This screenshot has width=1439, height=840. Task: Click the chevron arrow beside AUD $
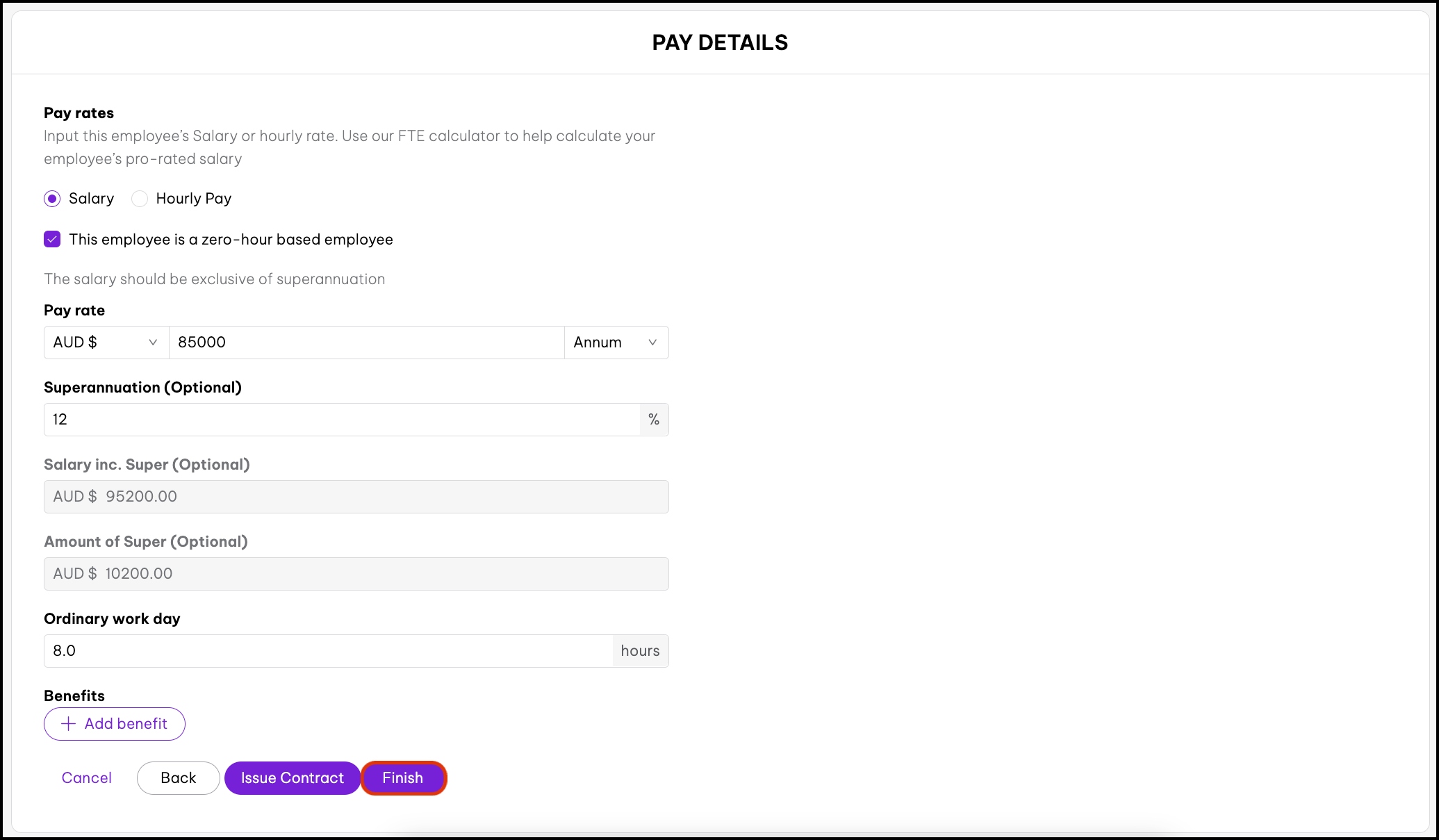(x=153, y=343)
